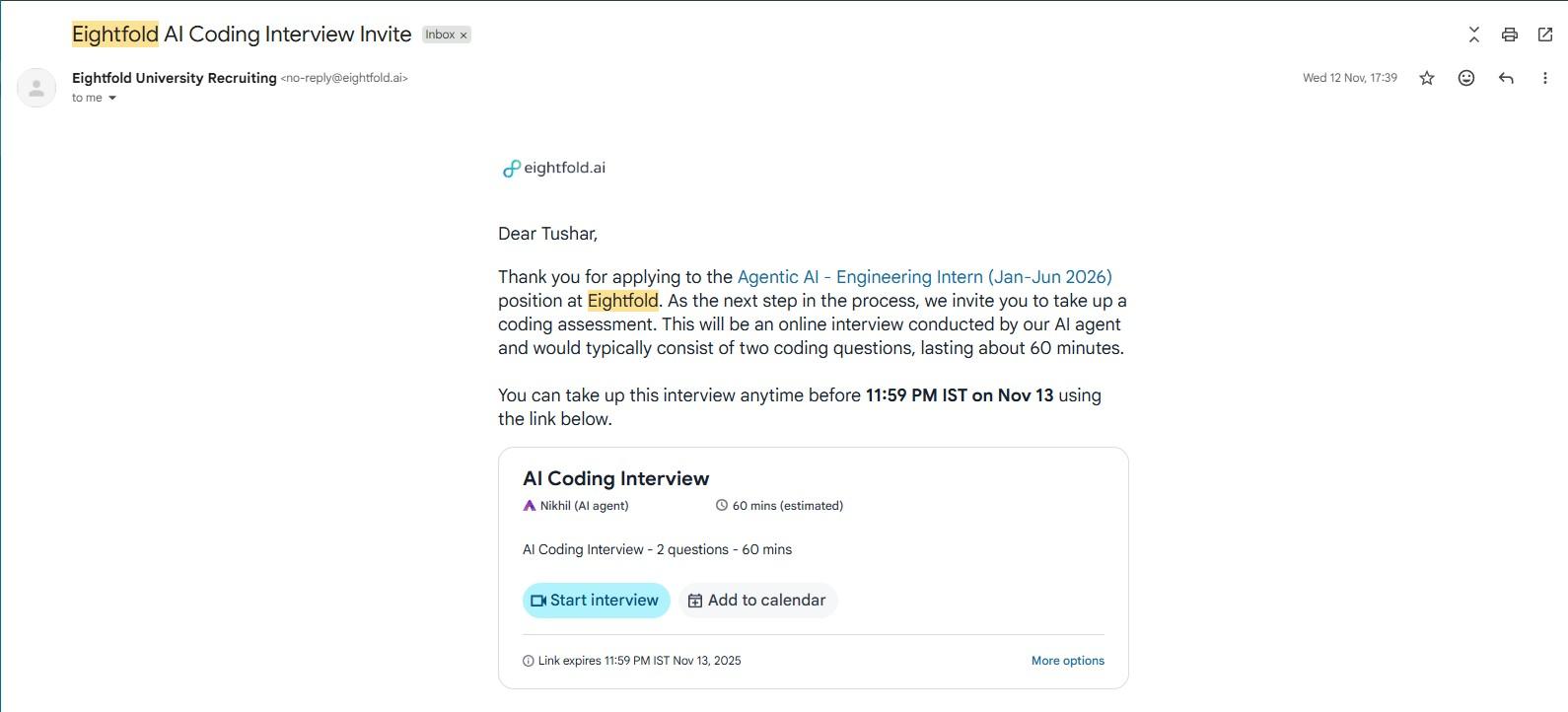This screenshot has width=1568, height=712.
Task: Reply using the arrow icon
Action: [x=1505, y=78]
